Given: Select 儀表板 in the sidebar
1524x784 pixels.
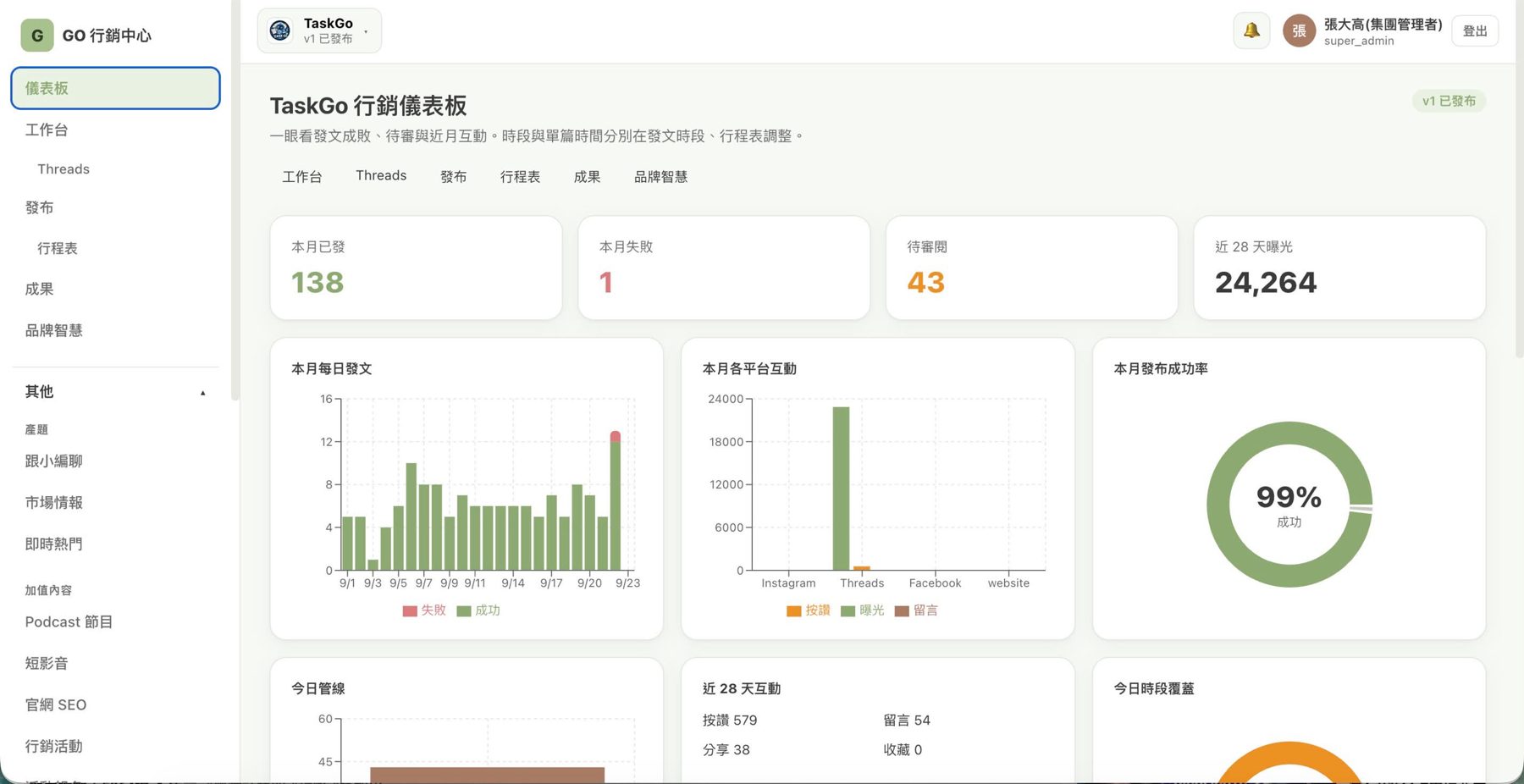Looking at the screenshot, I should 115,88.
